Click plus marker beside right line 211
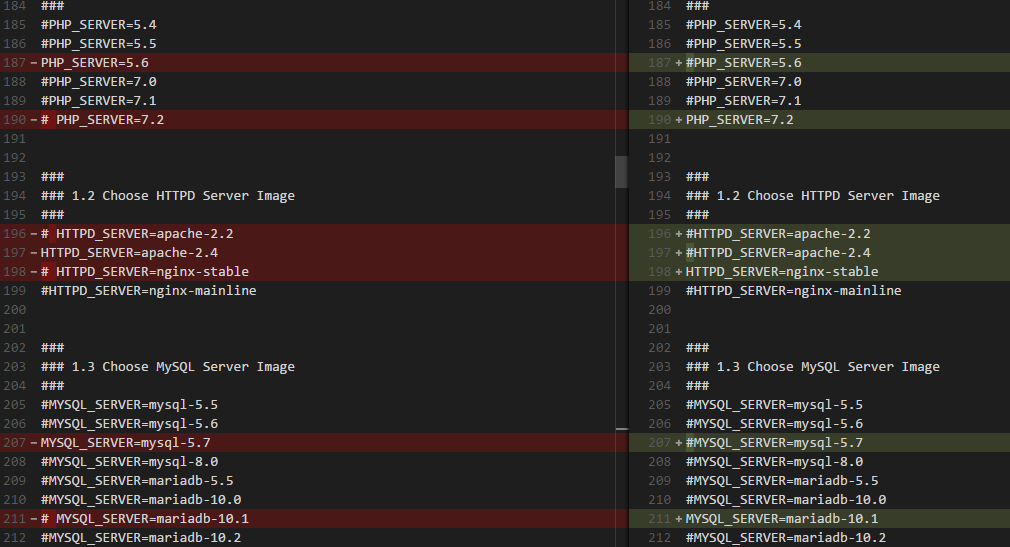Image resolution: width=1010 pixels, height=547 pixels. click(678, 519)
